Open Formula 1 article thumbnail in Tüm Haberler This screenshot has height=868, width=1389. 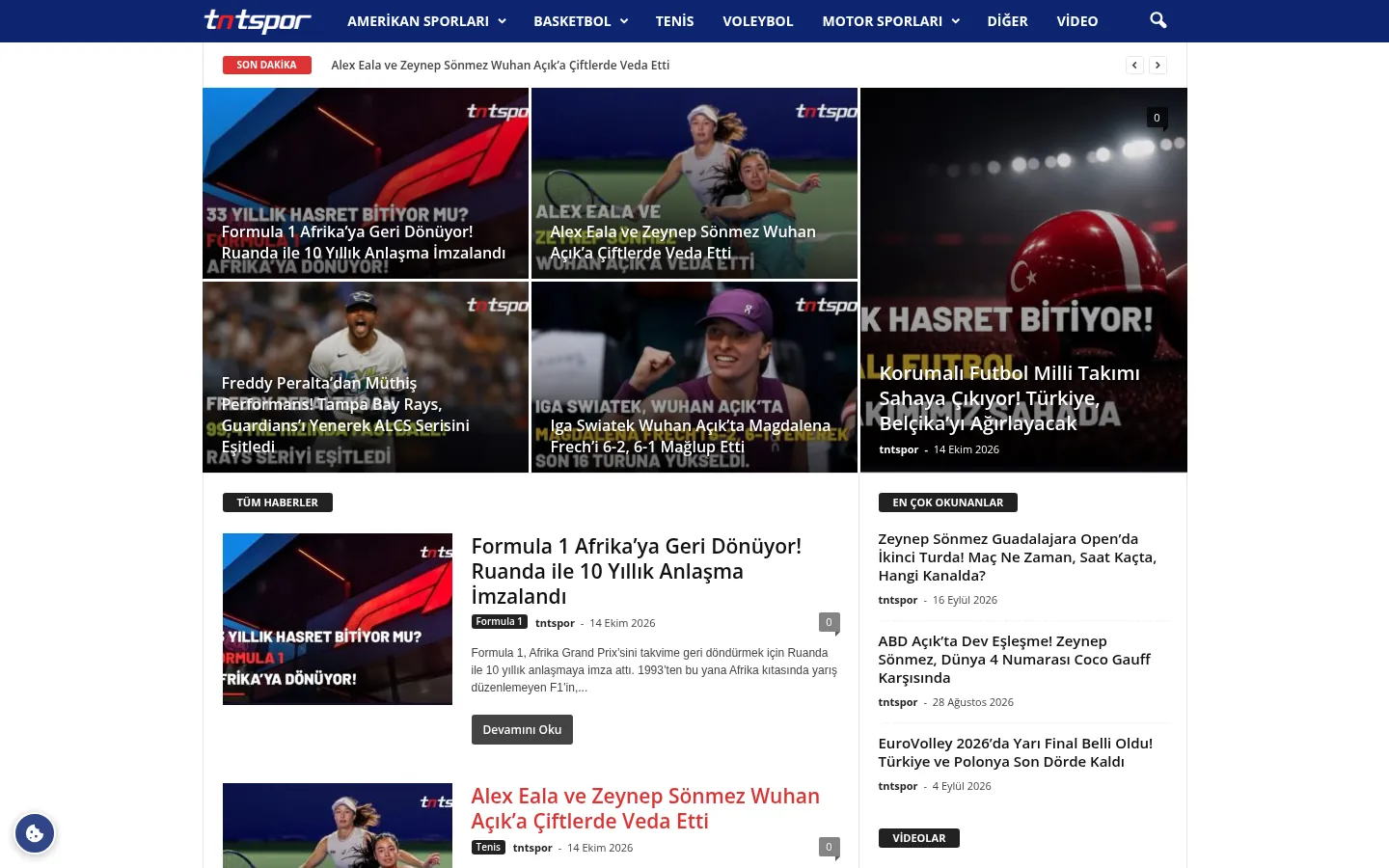tap(338, 619)
